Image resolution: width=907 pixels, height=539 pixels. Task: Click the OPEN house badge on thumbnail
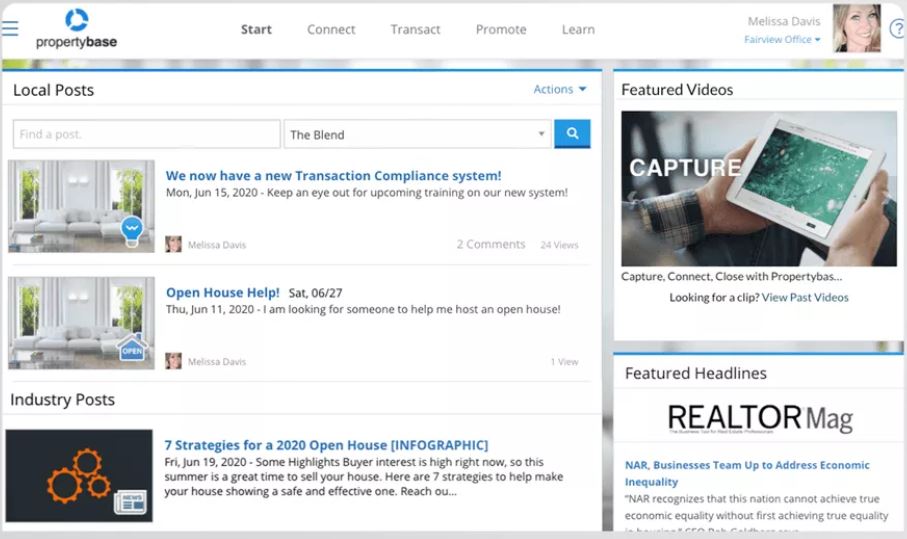[132, 348]
